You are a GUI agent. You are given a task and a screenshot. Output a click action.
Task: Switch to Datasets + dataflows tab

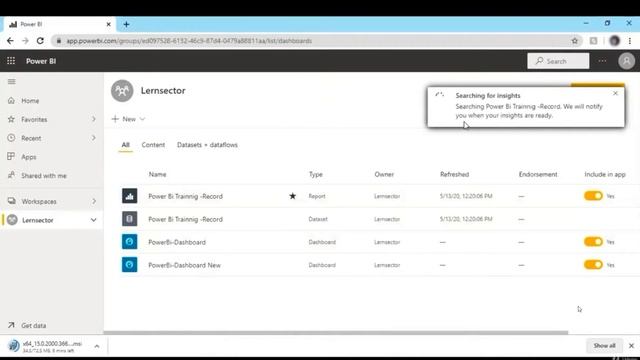click(207, 145)
